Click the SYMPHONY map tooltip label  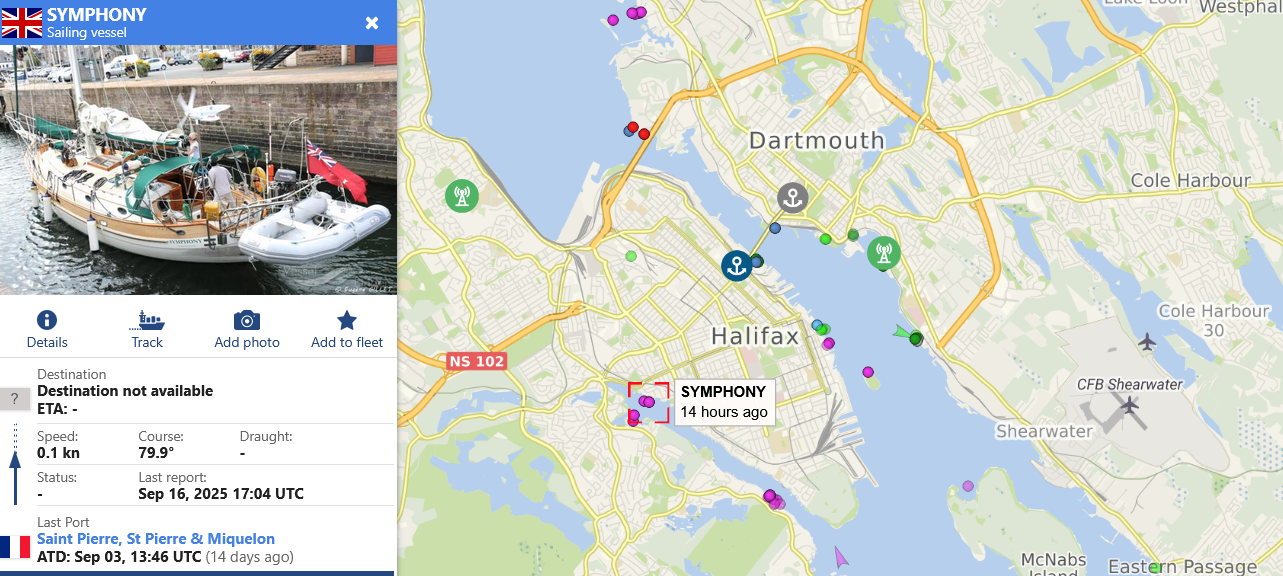click(x=724, y=402)
